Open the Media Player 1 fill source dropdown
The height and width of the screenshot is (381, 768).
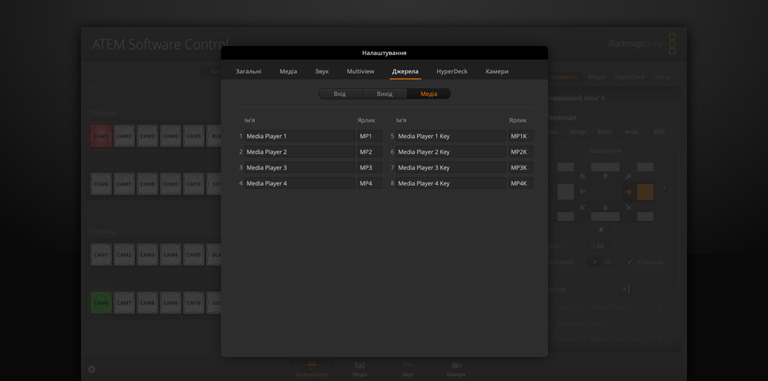click(627, 307)
